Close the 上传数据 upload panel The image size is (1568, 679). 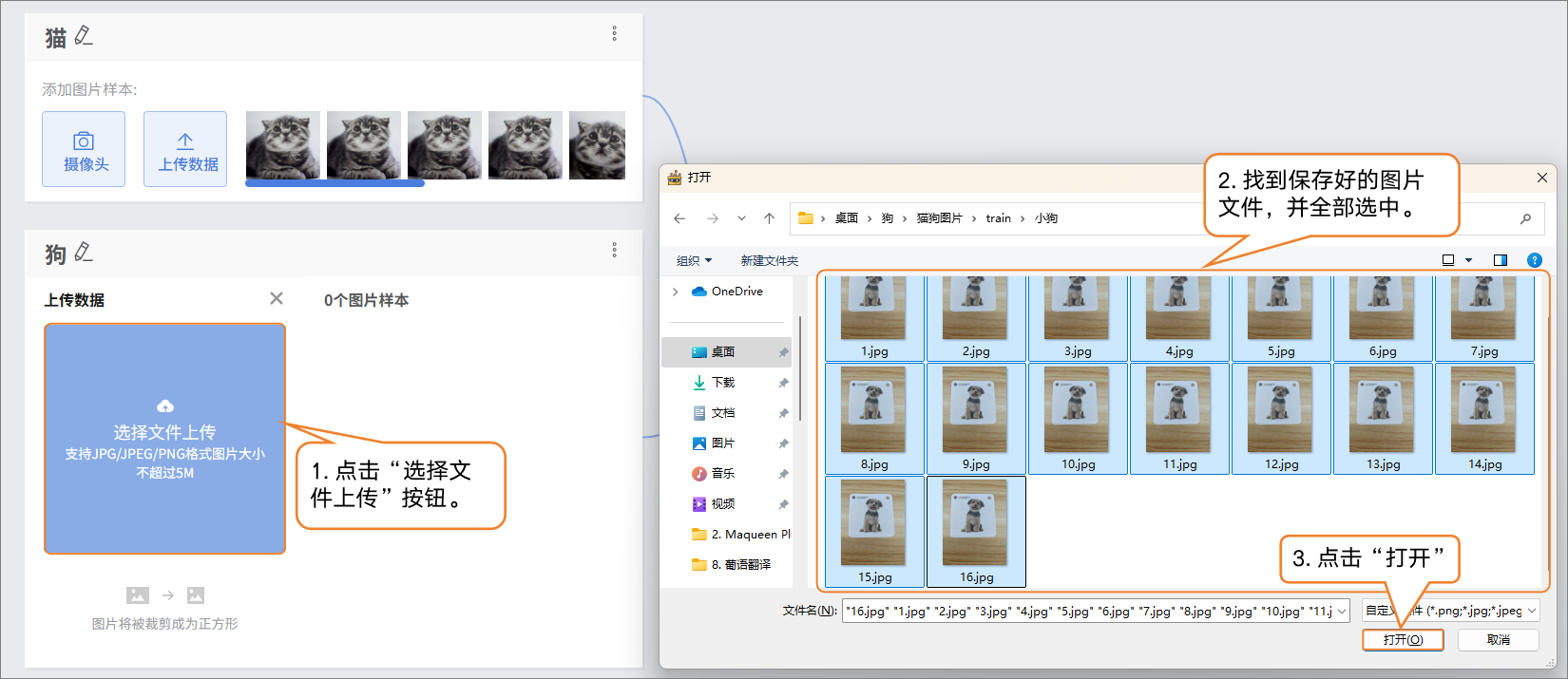(277, 298)
